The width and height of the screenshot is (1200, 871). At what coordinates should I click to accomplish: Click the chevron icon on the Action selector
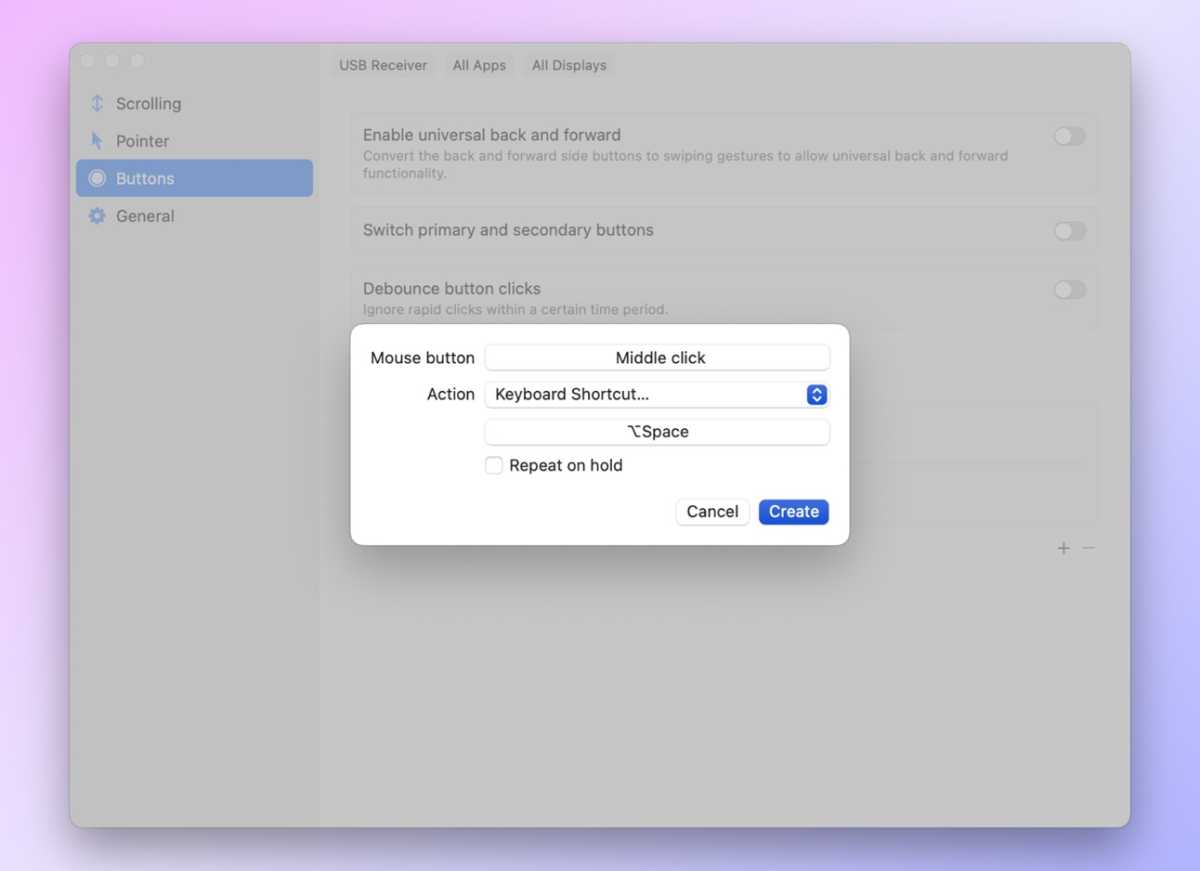click(x=818, y=394)
